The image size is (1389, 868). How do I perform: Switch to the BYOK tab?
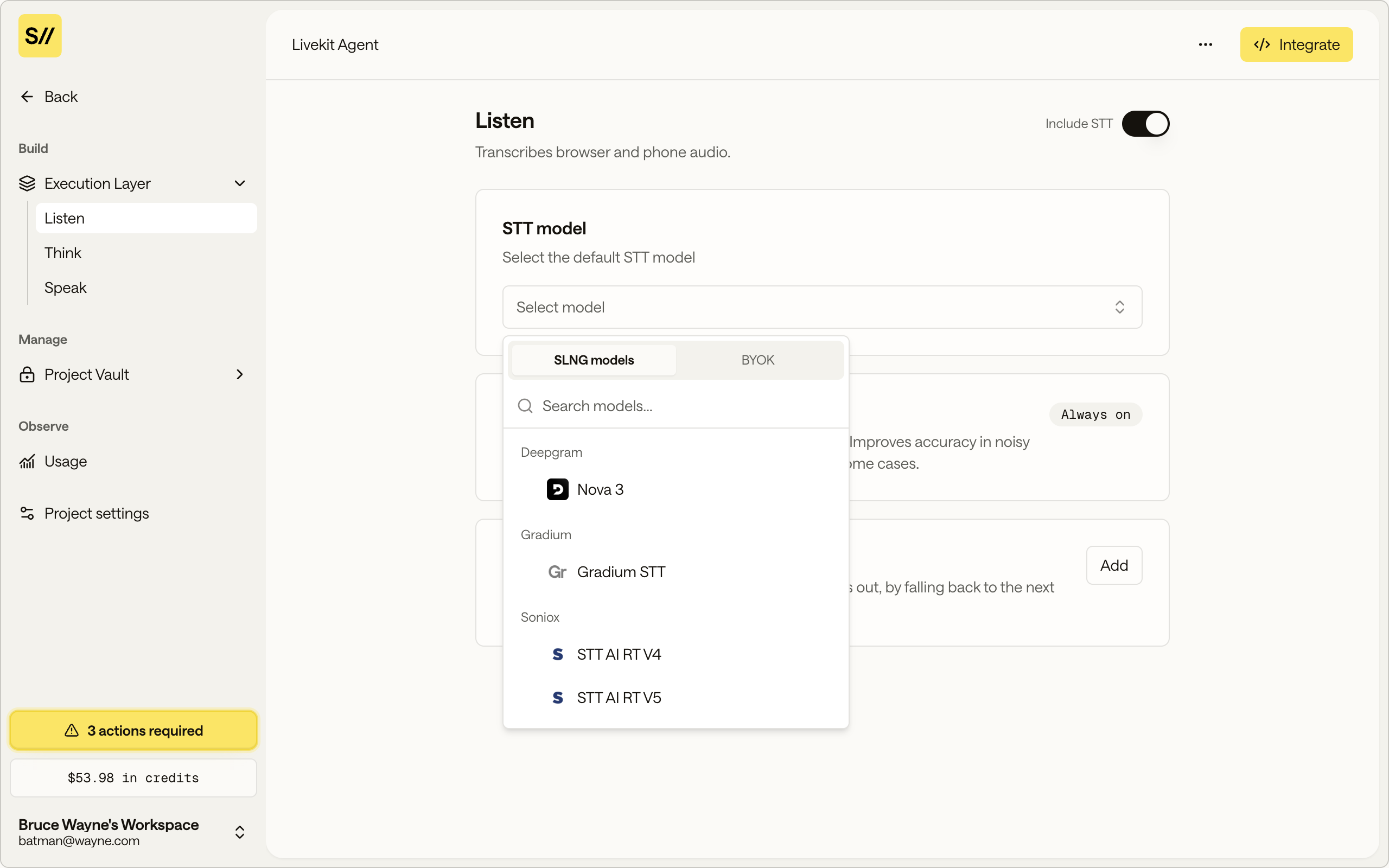[757, 360]
